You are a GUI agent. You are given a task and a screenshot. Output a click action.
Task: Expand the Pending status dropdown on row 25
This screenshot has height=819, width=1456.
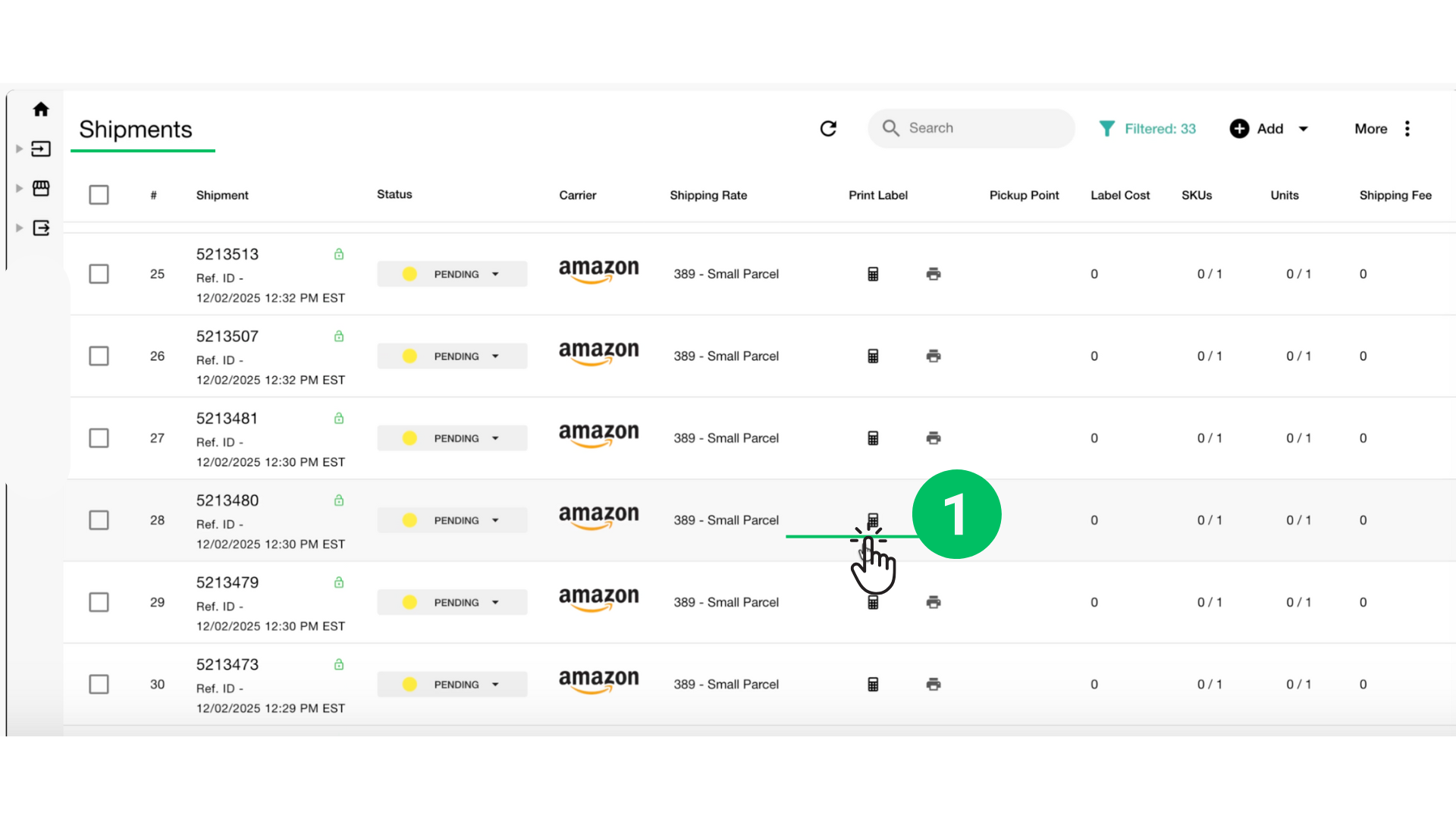[x=496, y=274]
